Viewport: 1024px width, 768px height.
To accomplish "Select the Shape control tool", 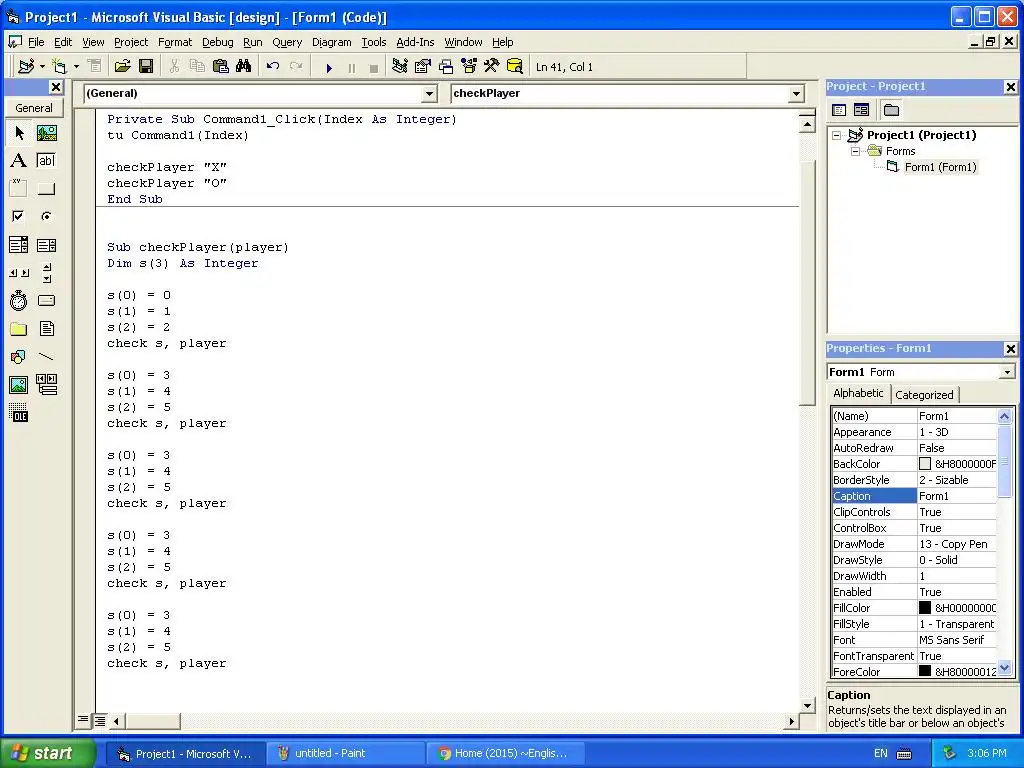I will 19,357.
